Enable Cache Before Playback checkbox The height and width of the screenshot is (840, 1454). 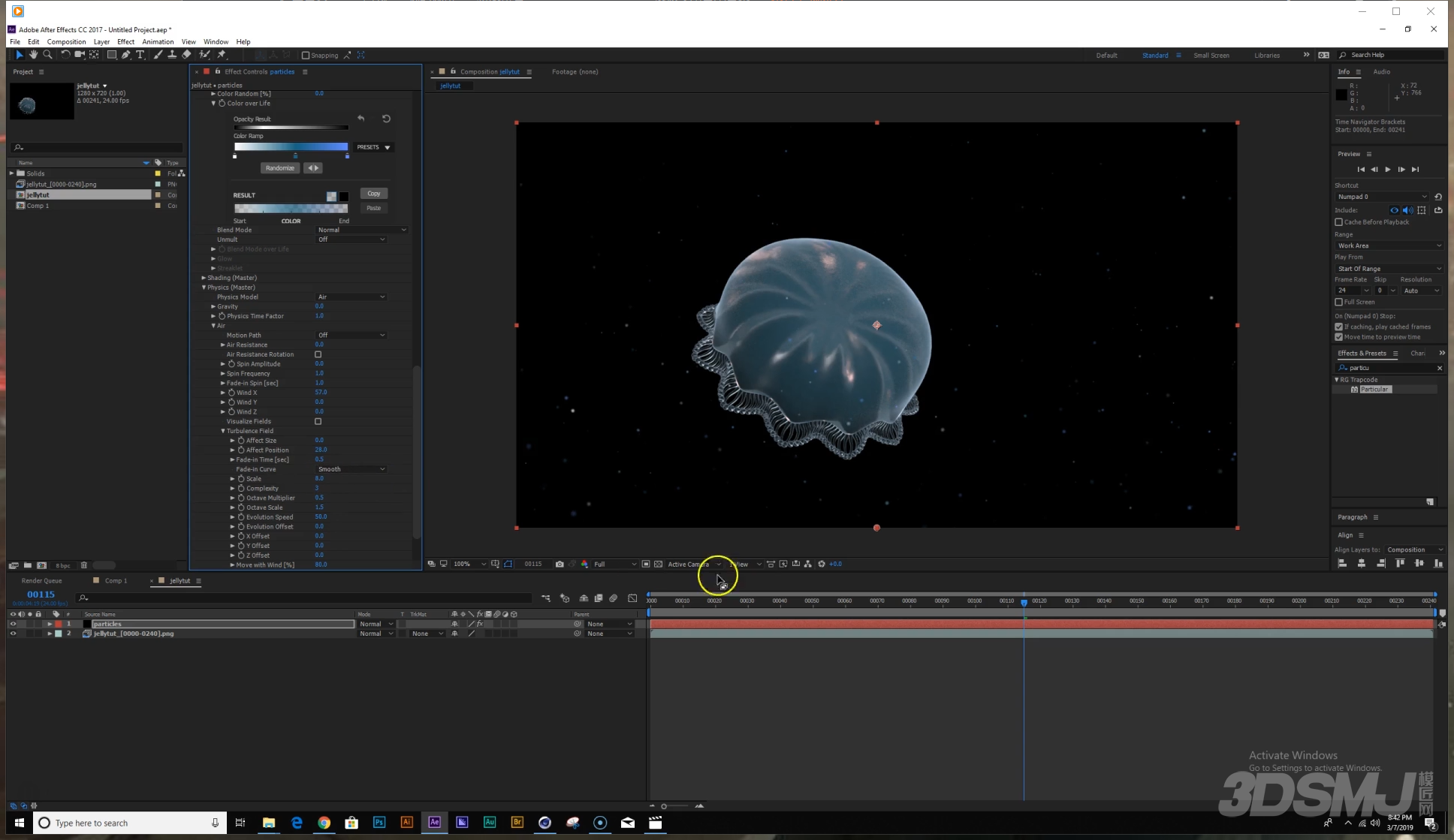pos(1338,222)
